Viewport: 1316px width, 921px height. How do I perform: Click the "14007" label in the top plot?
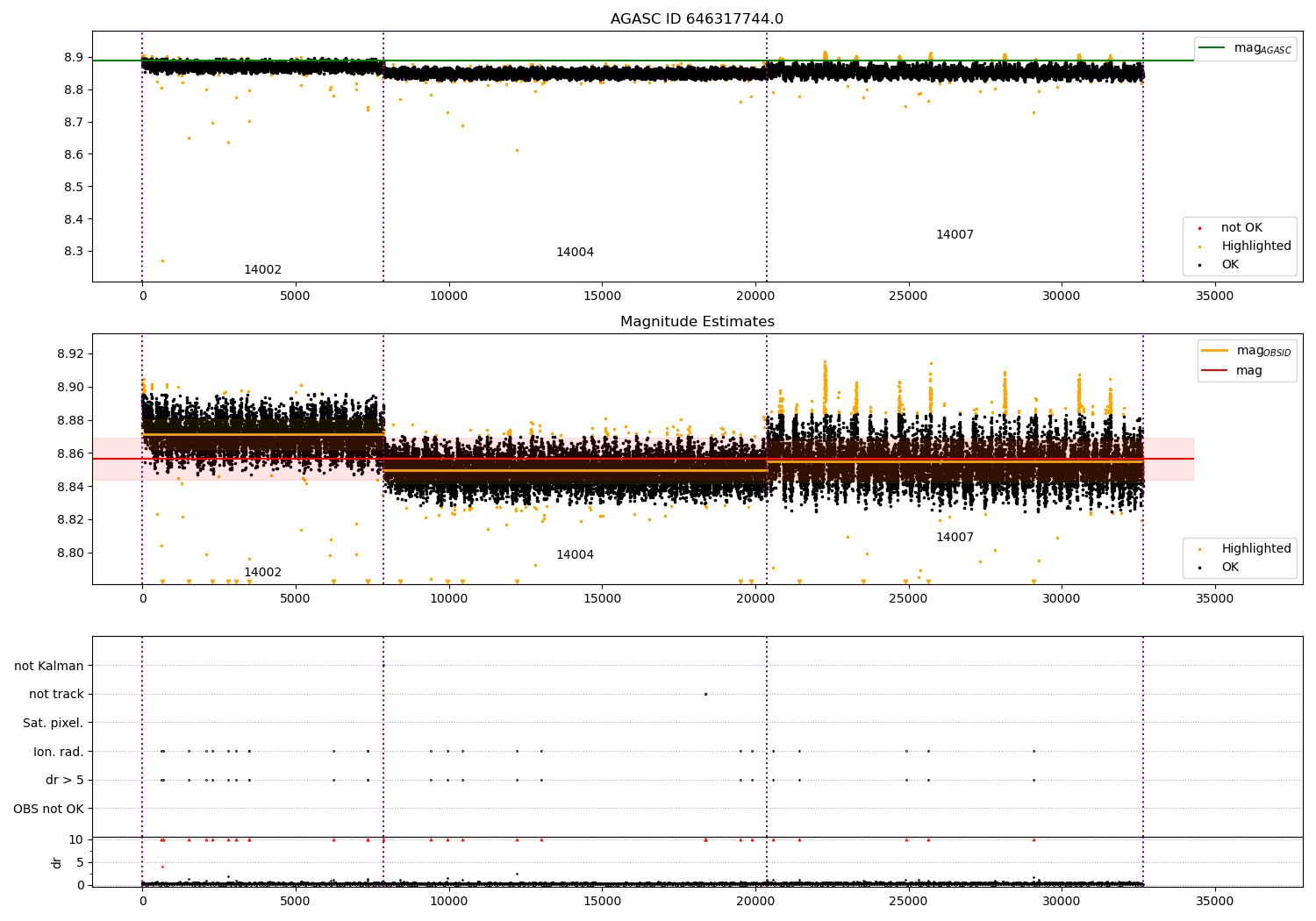coord(955,235)
